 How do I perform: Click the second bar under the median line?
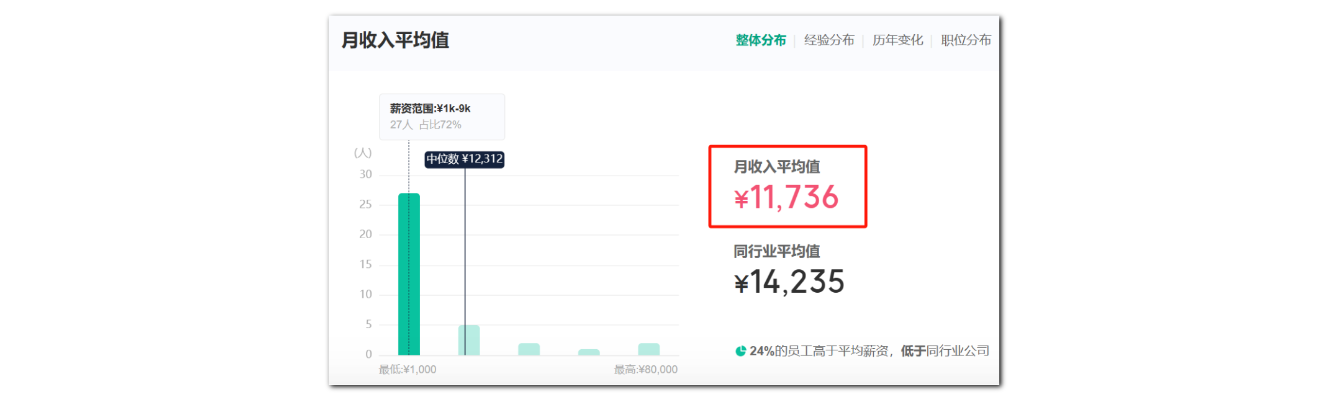[x=469, y=340]
